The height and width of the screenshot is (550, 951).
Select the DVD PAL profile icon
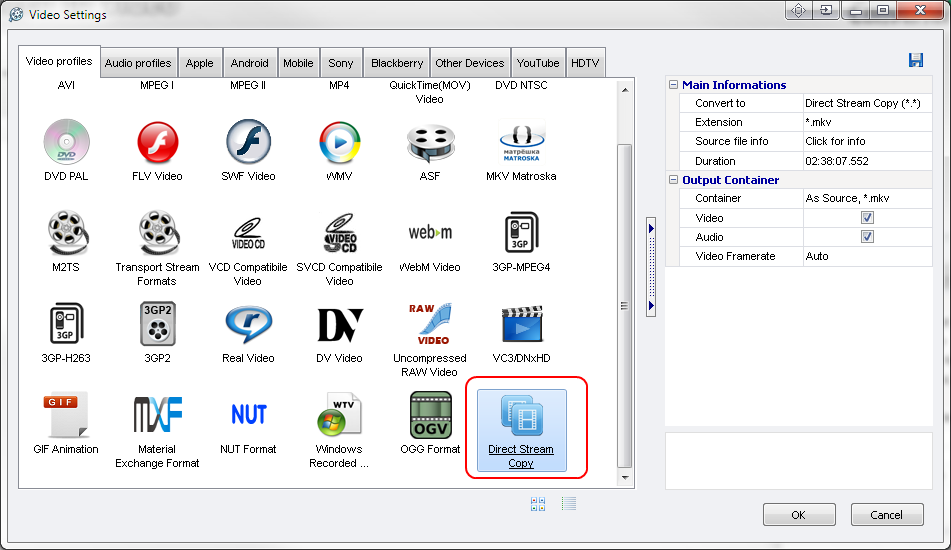point(66,142)
